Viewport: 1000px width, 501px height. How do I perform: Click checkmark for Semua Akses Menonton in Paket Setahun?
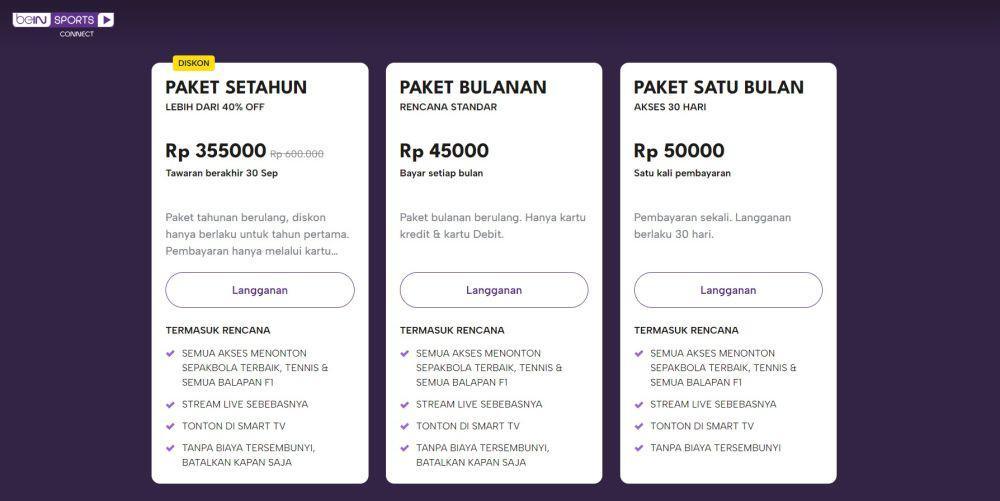[170, 353]
